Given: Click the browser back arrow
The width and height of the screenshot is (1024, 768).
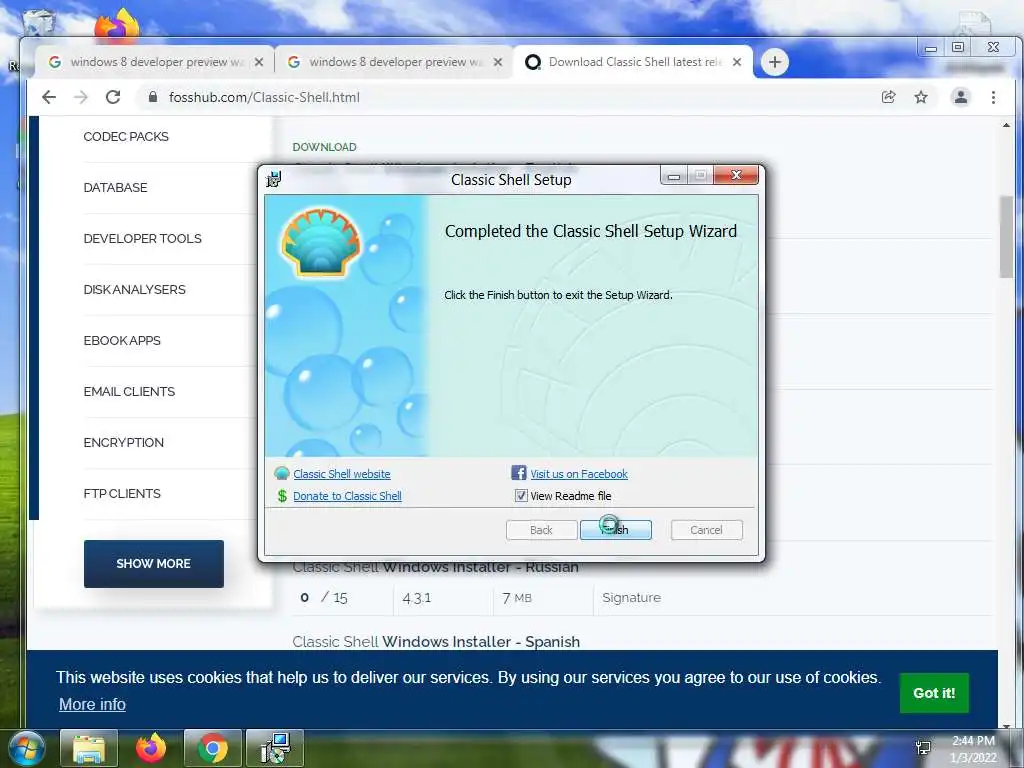Looking at the screenshot, I should coord(49,97).
